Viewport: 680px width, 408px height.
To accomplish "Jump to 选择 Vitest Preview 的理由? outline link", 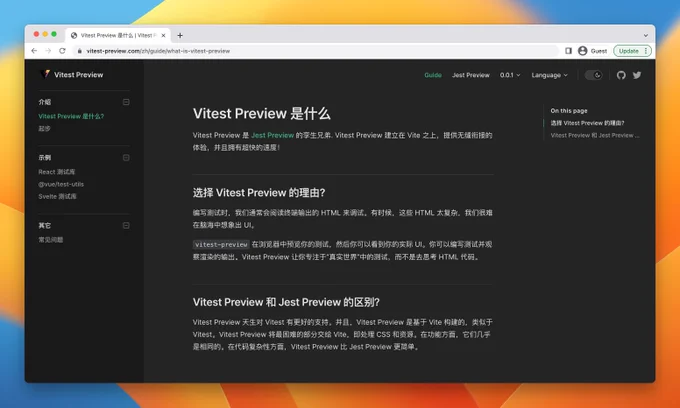I will click(587, 123).
